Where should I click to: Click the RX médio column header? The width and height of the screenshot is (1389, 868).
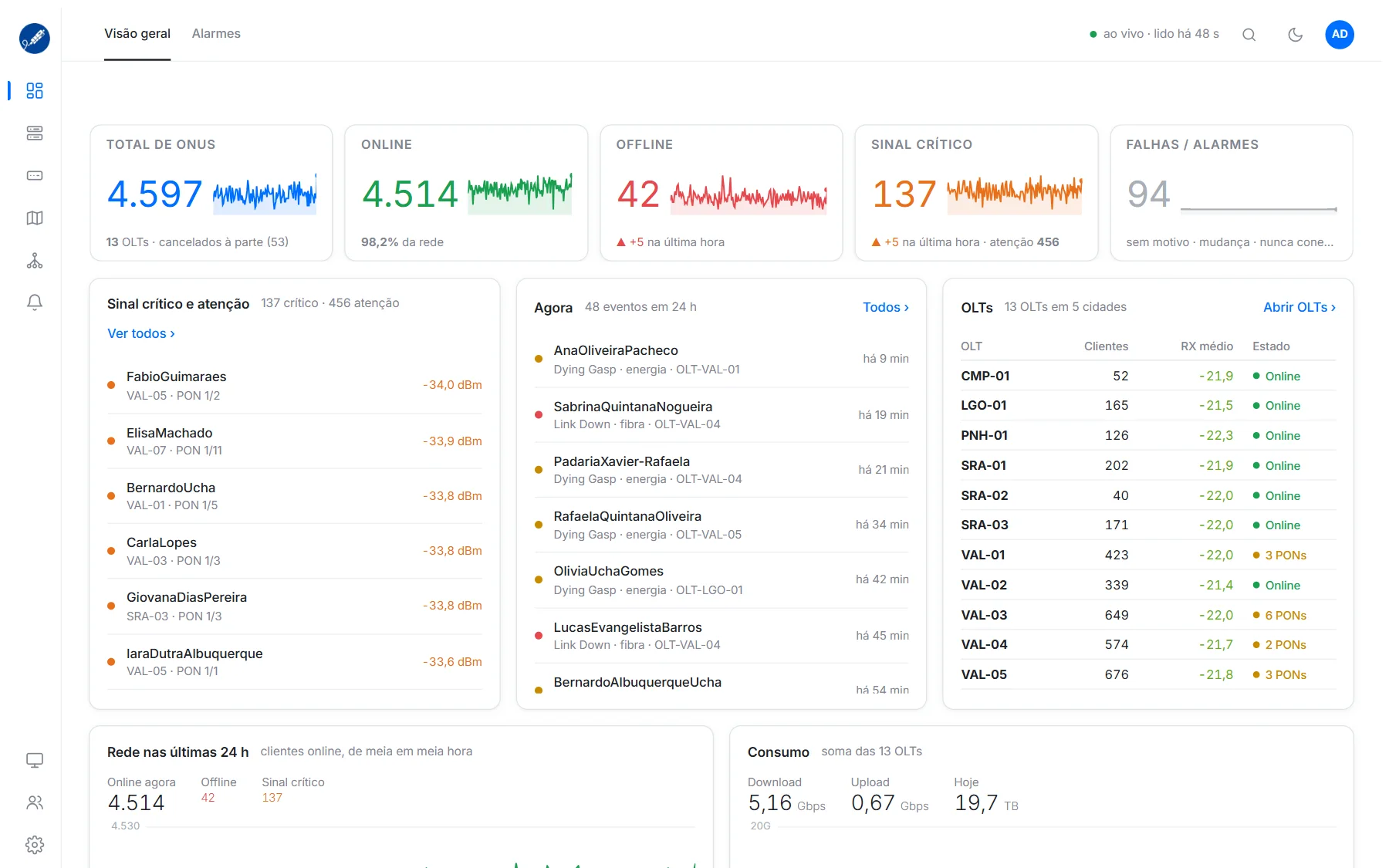1206,346
